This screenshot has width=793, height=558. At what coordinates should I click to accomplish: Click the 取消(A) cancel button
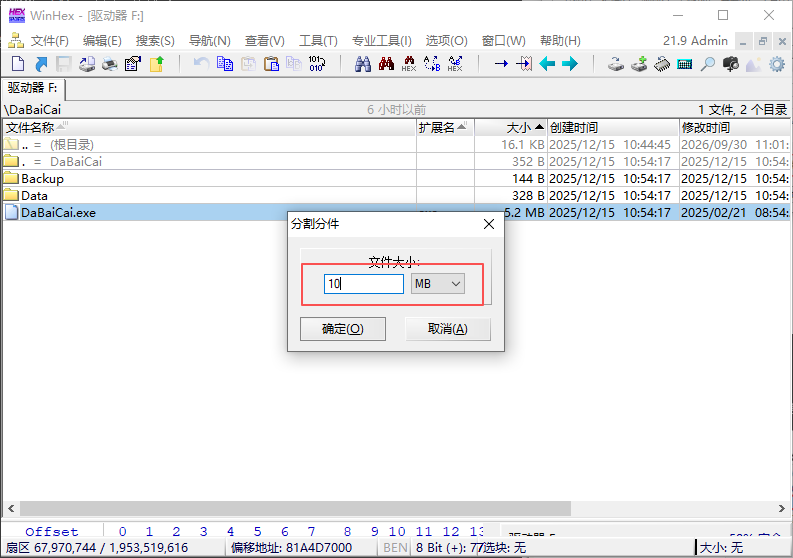tap(448, 329)
